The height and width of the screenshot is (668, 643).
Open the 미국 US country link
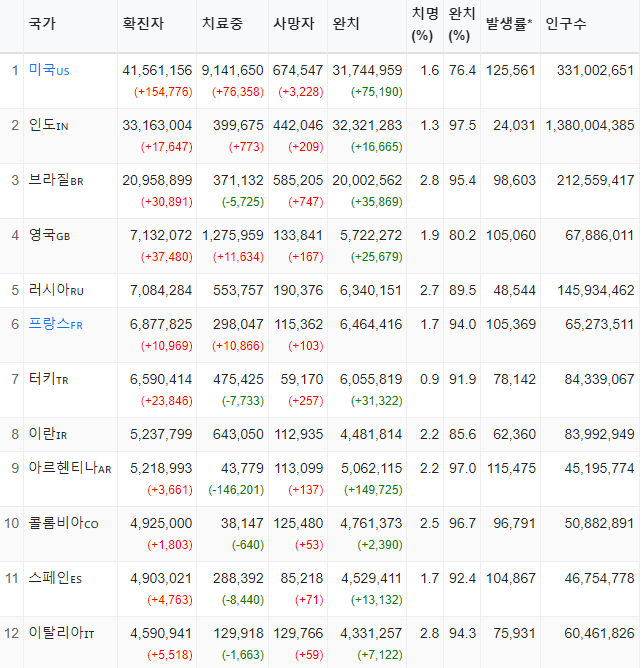49,70
